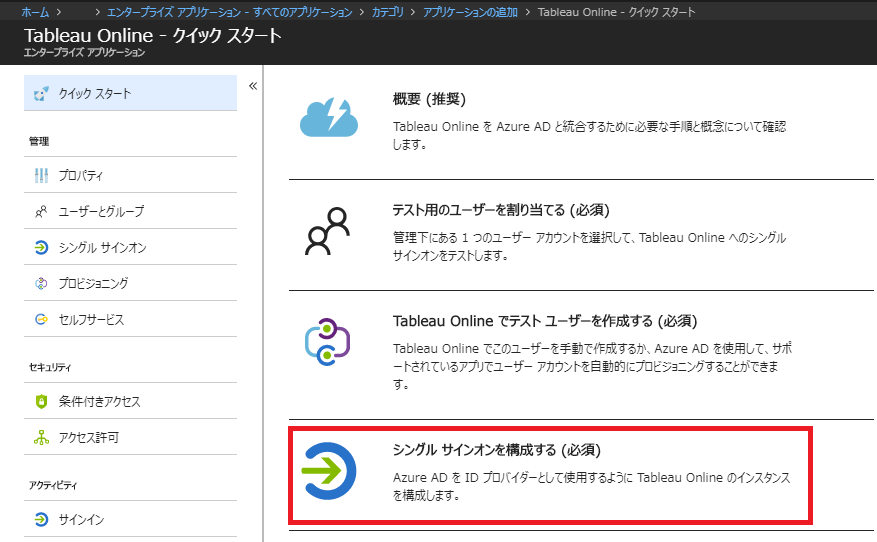Click the アクティビティ section header
The width and height of the screenshot is (877, 542).
point(53,486)
